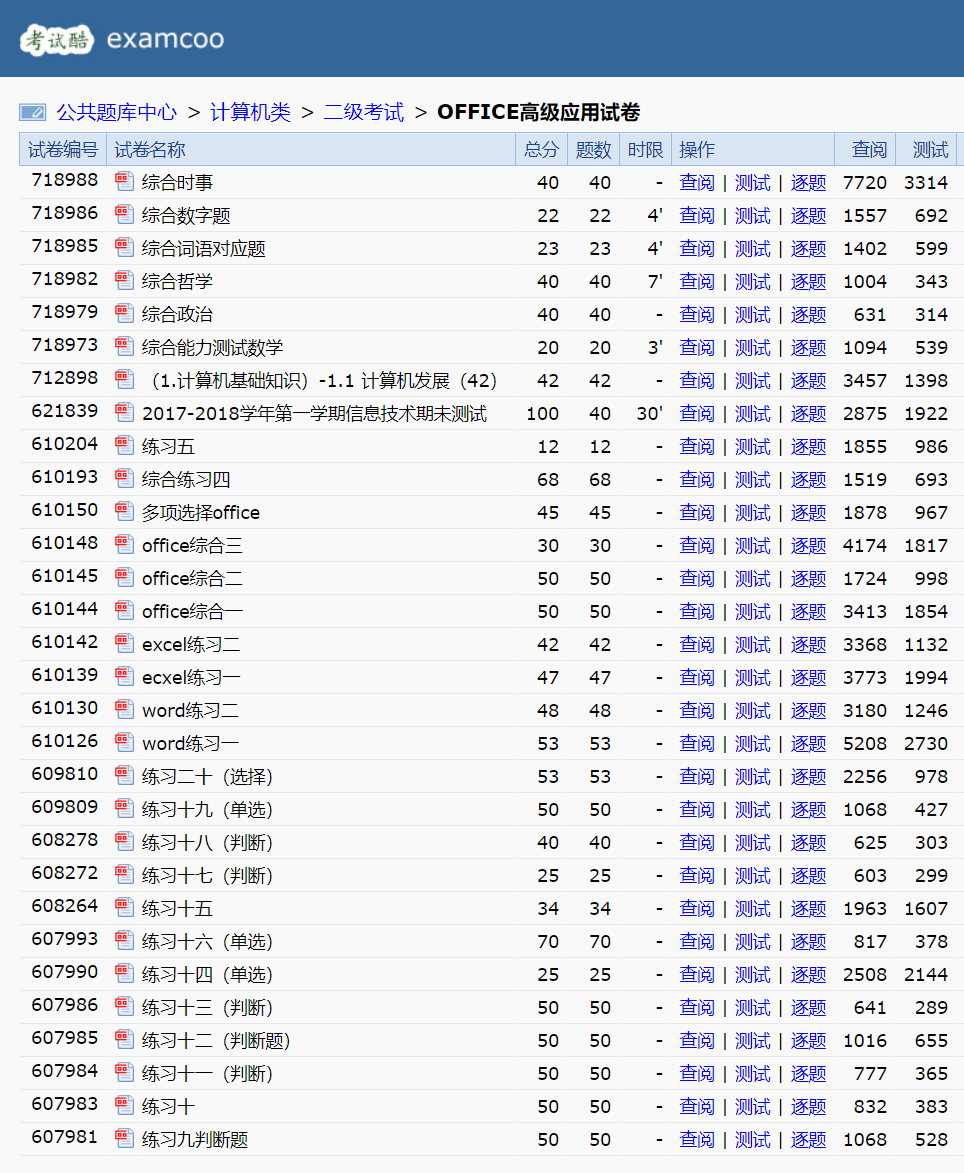This screenshot has width=964, height=1173.
Task: Open 逐题 for 练习十七 (判断)
Action: [808, 875]
